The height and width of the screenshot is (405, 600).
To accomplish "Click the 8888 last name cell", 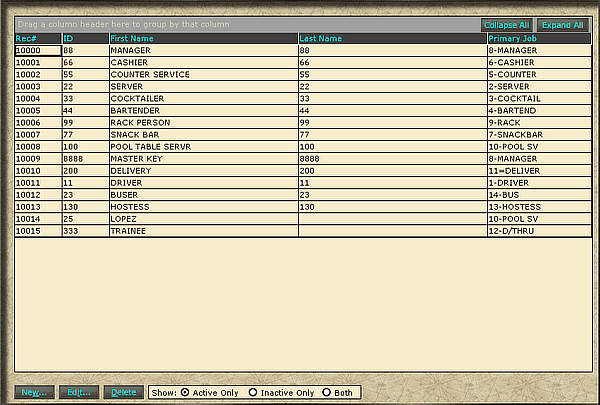I will 393,159.
